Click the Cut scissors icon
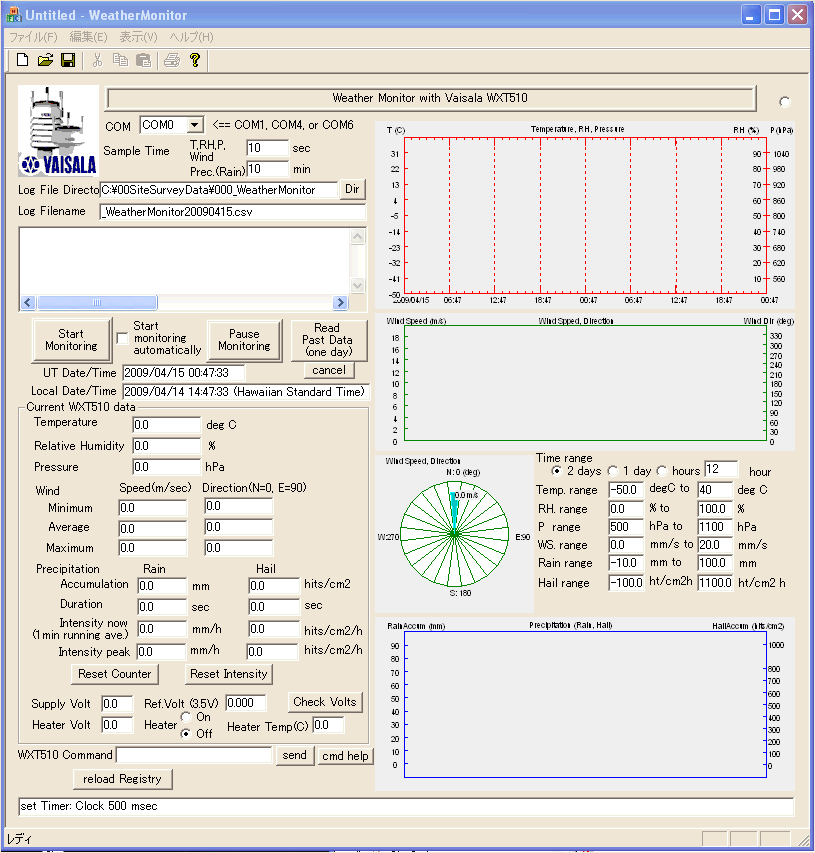 click(x=97, y=60)
